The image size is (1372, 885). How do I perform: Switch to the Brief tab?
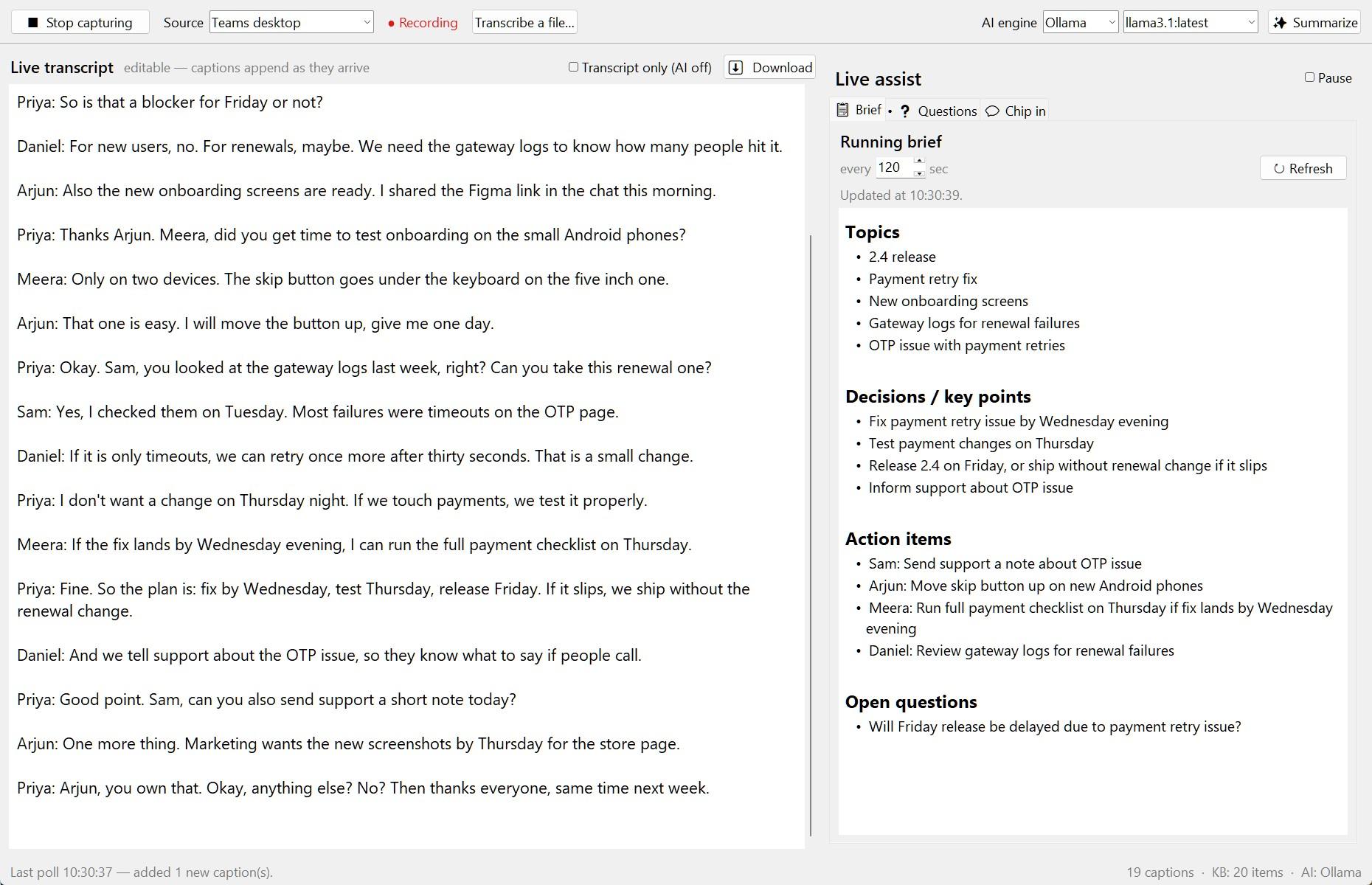[859, 110]
